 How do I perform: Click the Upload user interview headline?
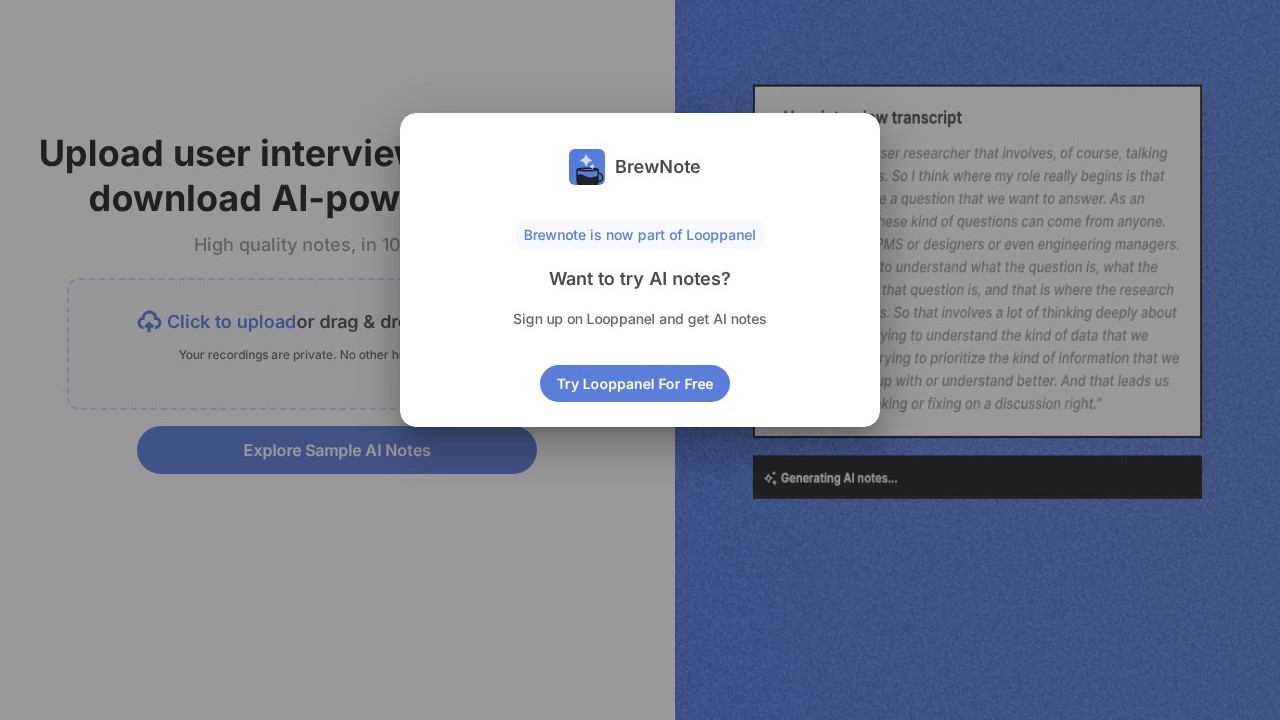(x=220, y=175)
